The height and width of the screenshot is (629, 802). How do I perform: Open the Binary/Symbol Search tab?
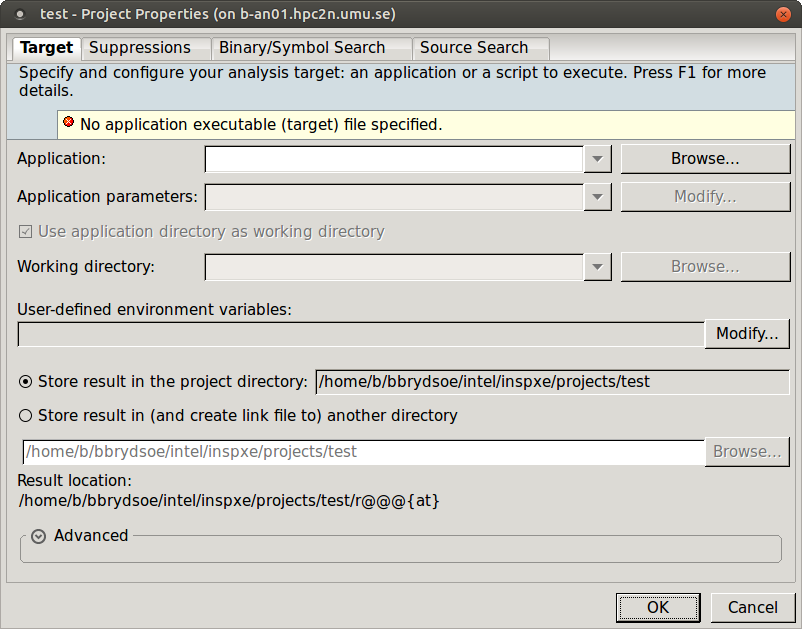[302, 48]
